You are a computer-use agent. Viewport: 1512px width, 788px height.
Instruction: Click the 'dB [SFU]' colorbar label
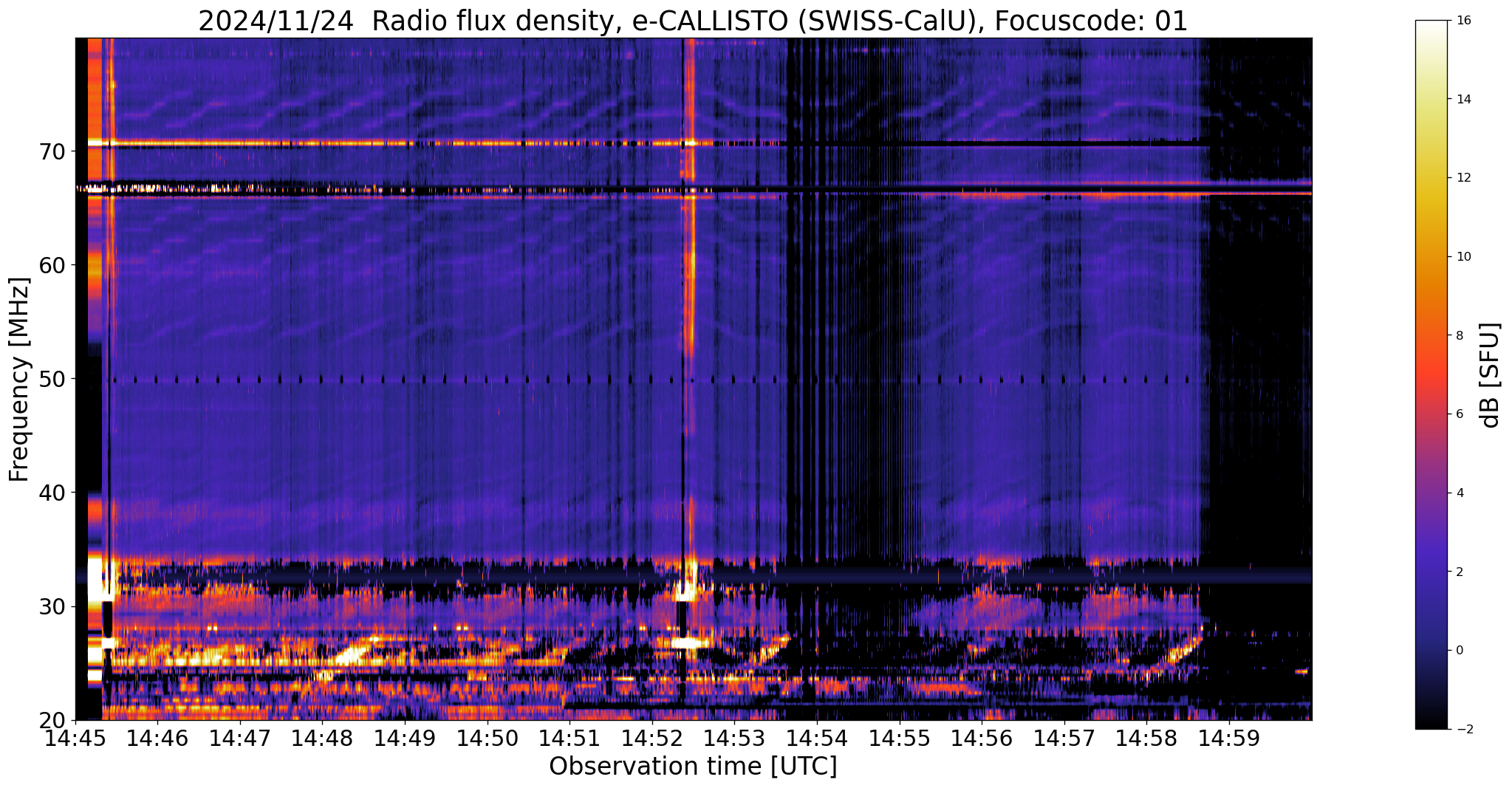[1491, 374]
